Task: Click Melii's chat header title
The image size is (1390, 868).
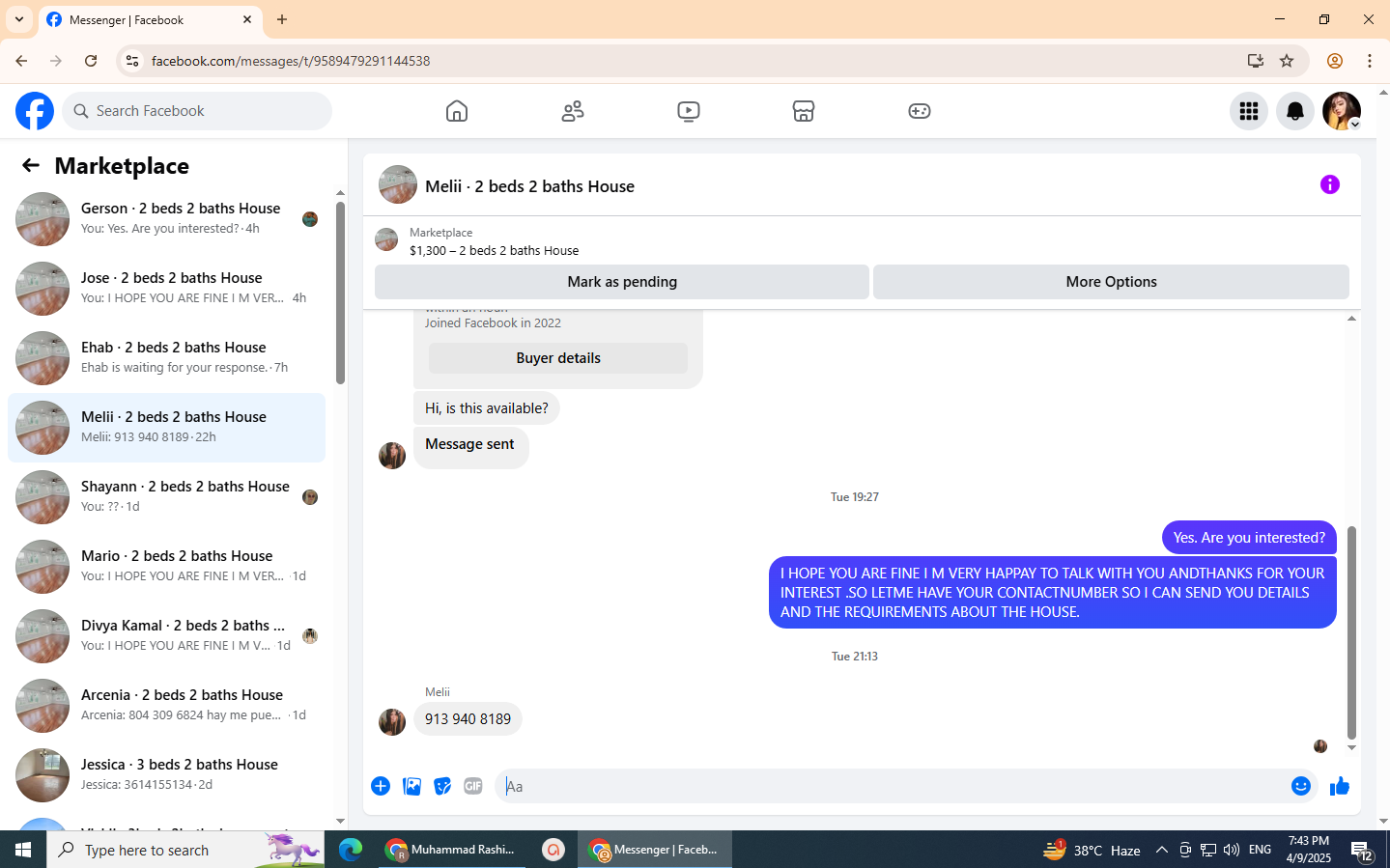Action: pos(529,186)
